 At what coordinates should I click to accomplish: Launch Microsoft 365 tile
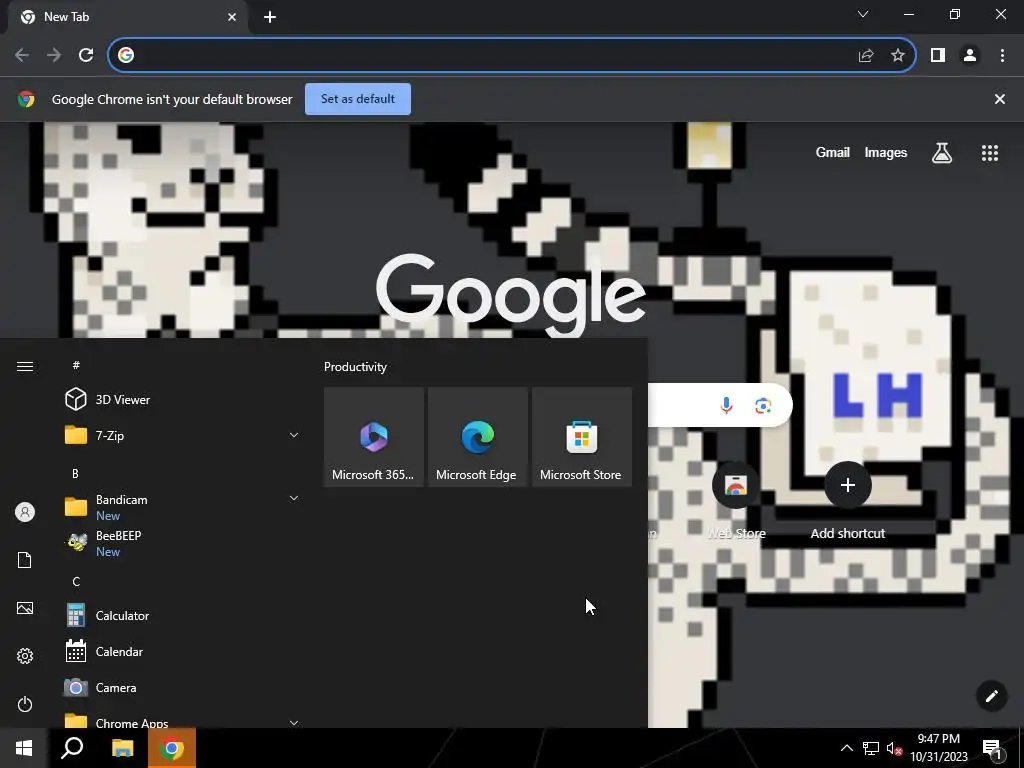click(374, 437)
